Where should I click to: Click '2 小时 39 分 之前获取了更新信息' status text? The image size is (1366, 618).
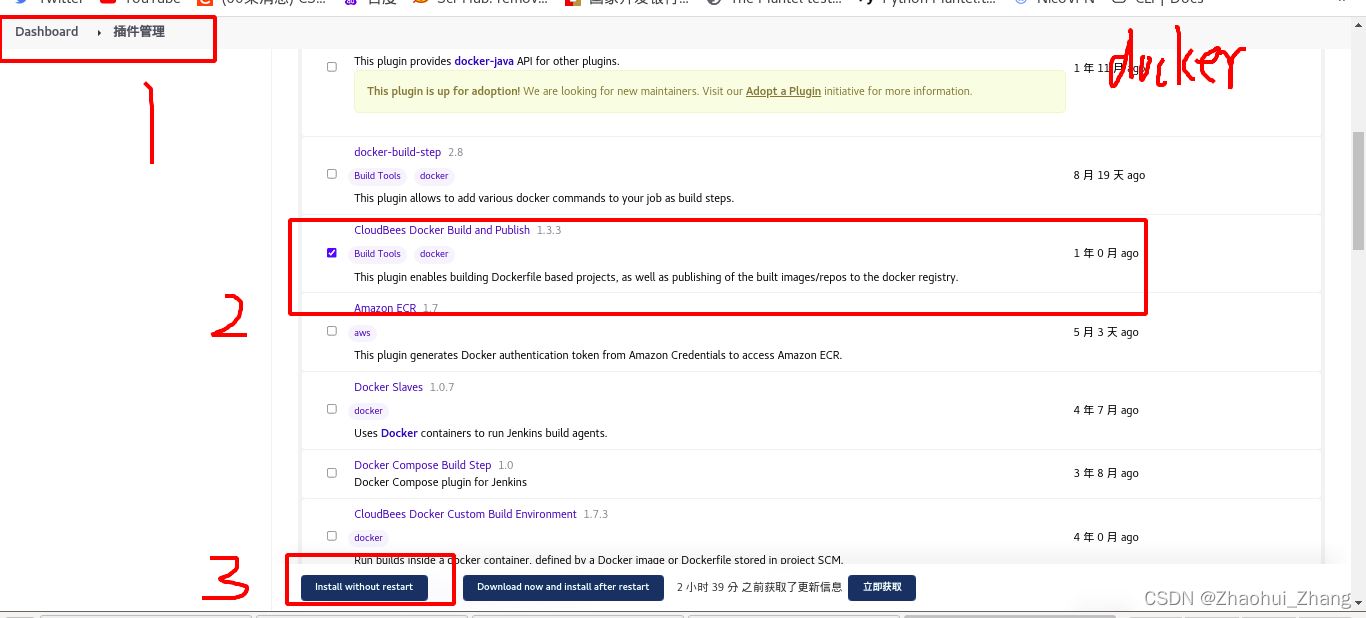pos(759,587)
